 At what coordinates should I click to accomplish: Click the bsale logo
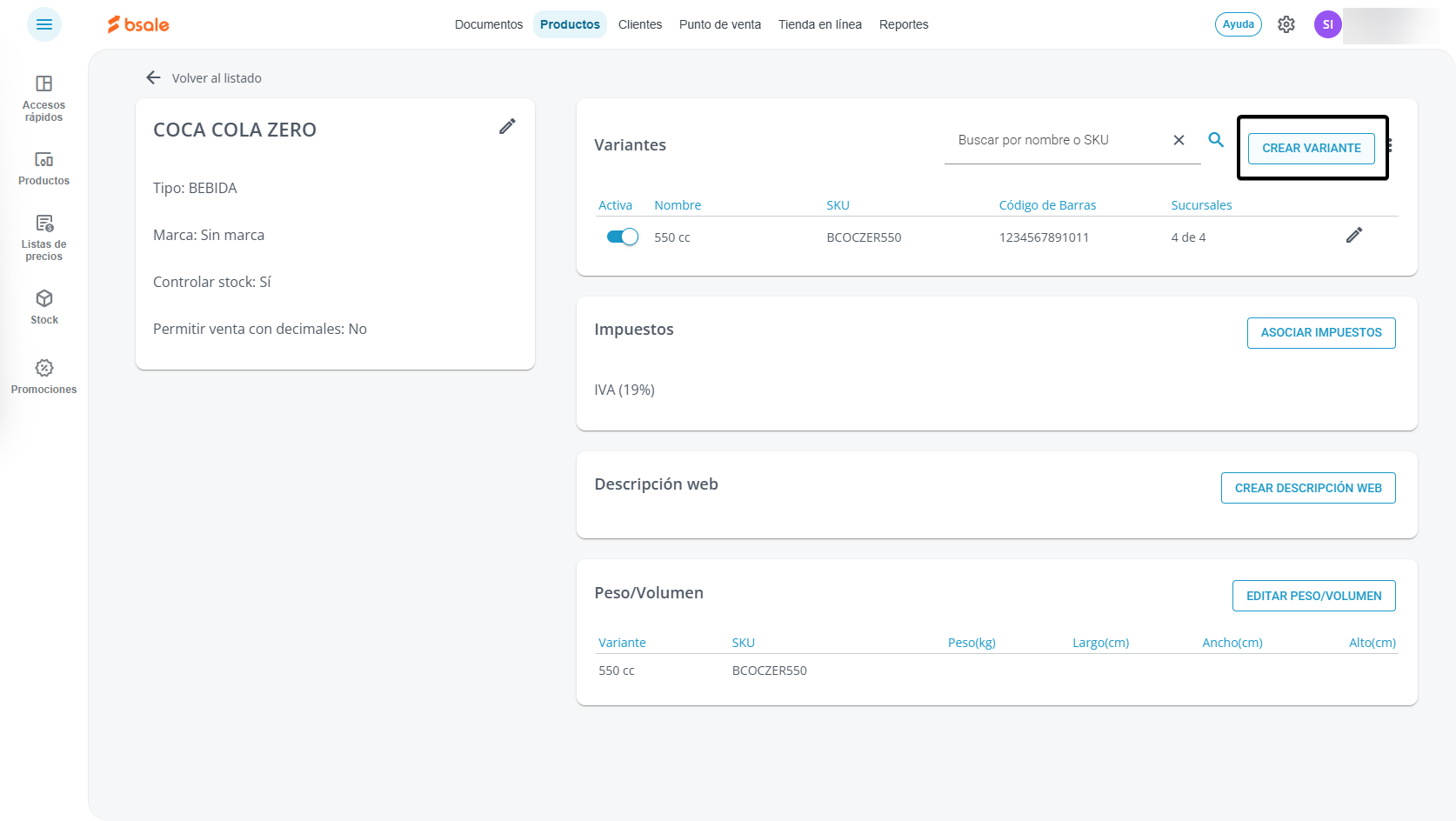tap(138, 24)
